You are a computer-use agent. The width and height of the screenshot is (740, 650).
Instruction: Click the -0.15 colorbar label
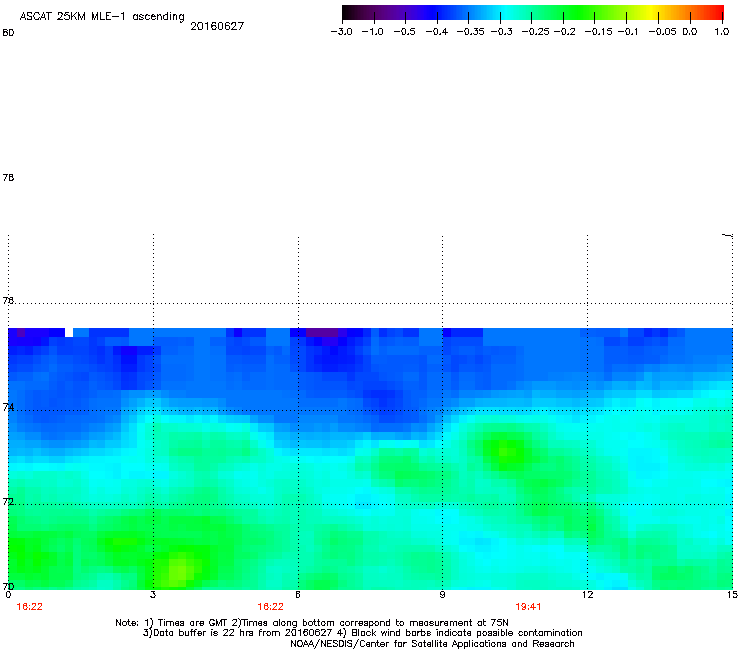pyautogui.click(x=598, y=32)
